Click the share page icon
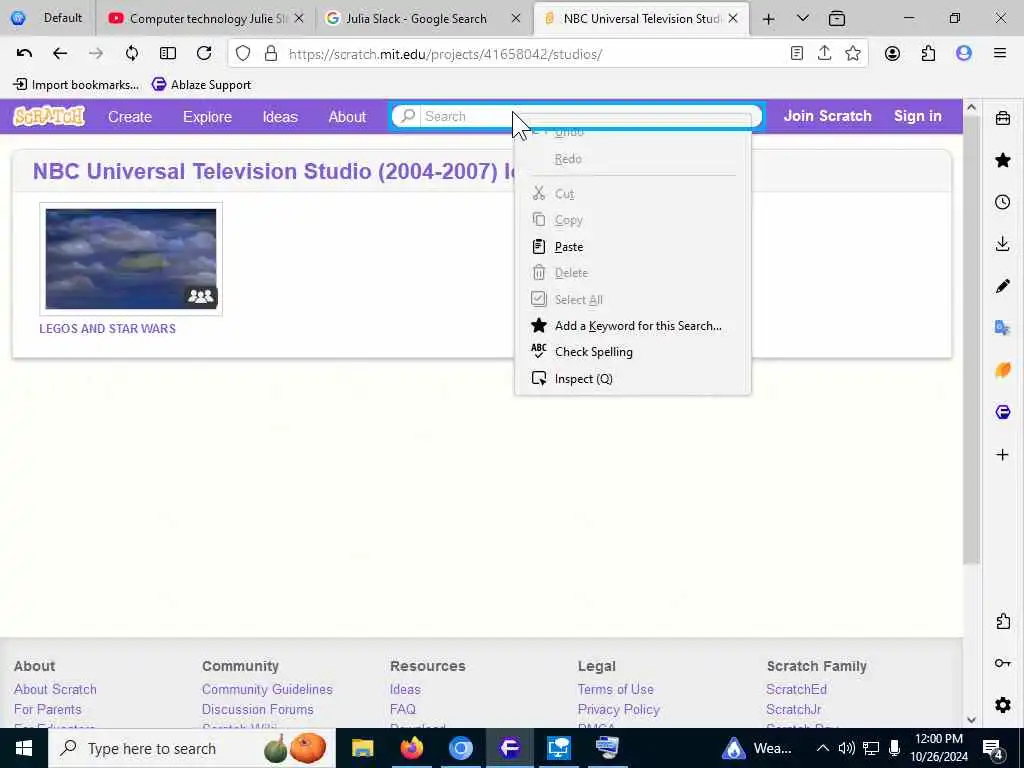This screenshot has height=768, width=1024. [825, 54]
